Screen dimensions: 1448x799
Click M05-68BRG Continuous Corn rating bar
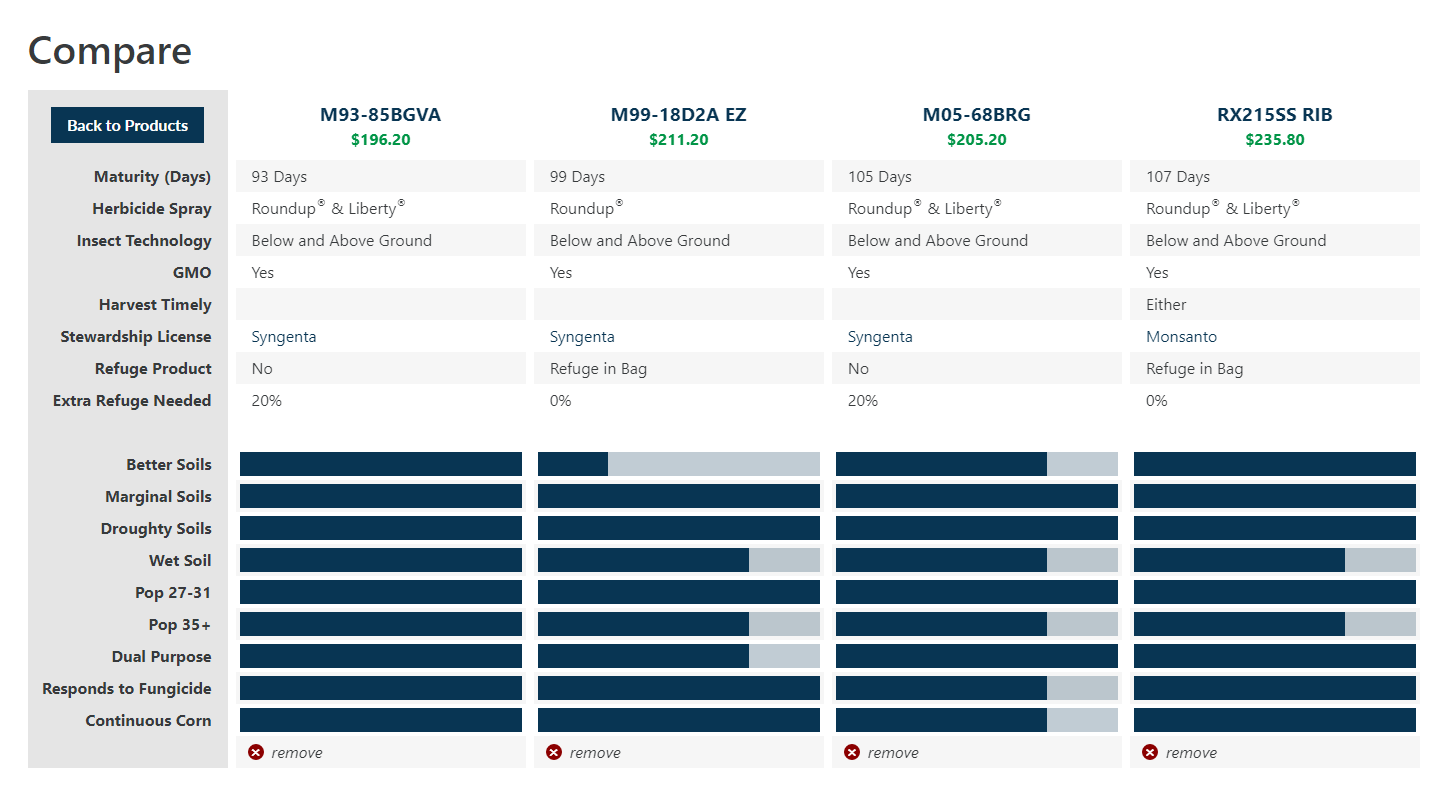coord(977,720)
